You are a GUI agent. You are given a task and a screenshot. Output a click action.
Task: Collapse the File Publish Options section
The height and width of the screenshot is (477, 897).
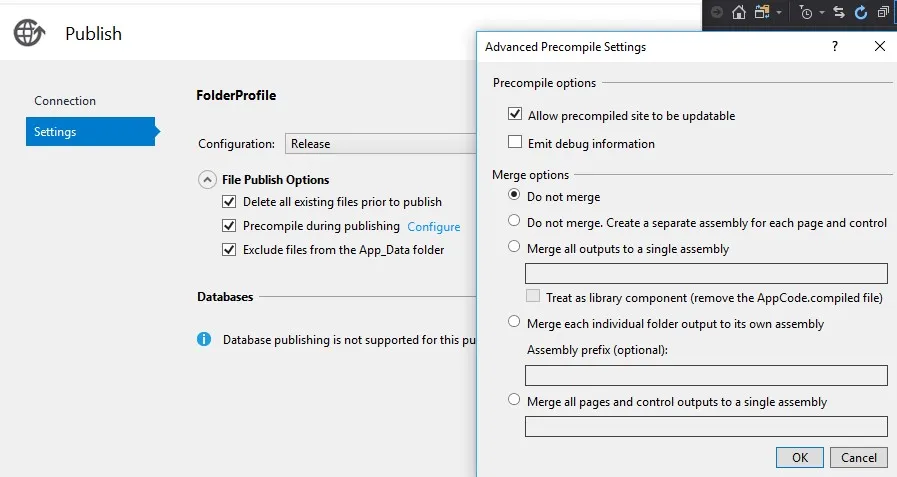tap(207, 180)
